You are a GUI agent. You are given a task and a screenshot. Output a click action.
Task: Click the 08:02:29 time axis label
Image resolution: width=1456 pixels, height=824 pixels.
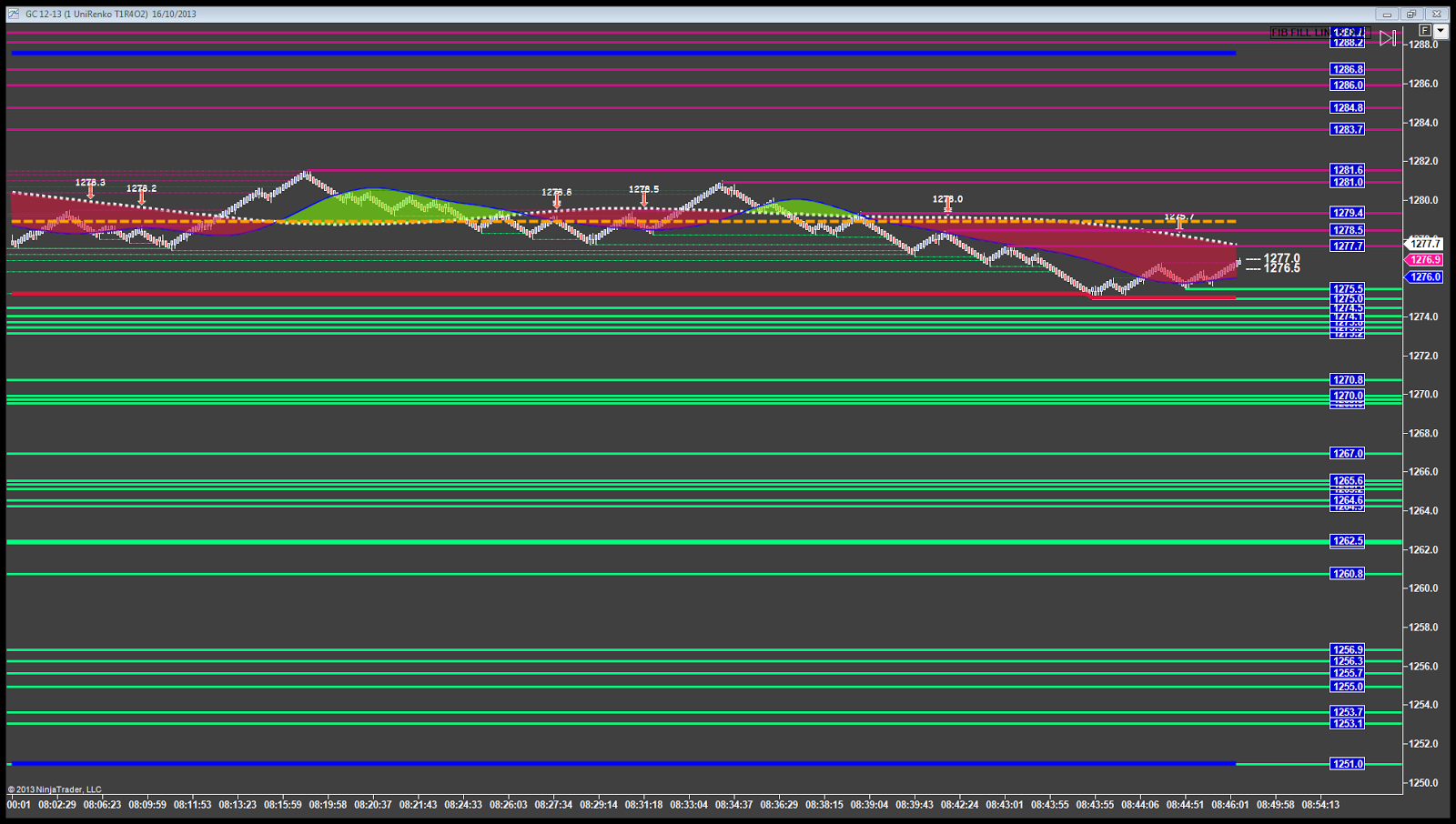[x=57, y=804]
